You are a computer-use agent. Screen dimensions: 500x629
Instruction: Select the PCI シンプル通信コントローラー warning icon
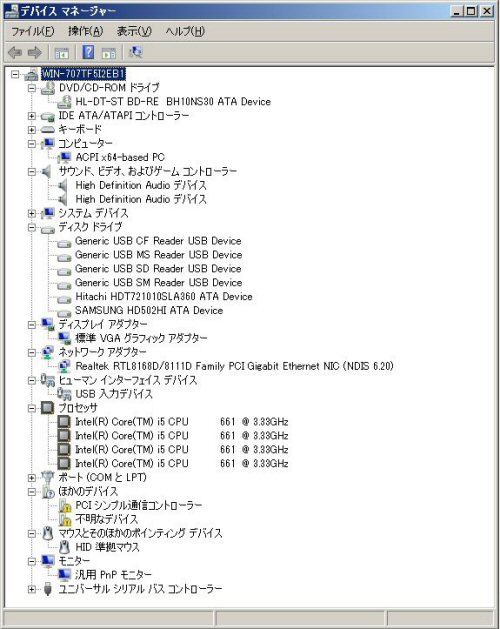pos(65,505)
